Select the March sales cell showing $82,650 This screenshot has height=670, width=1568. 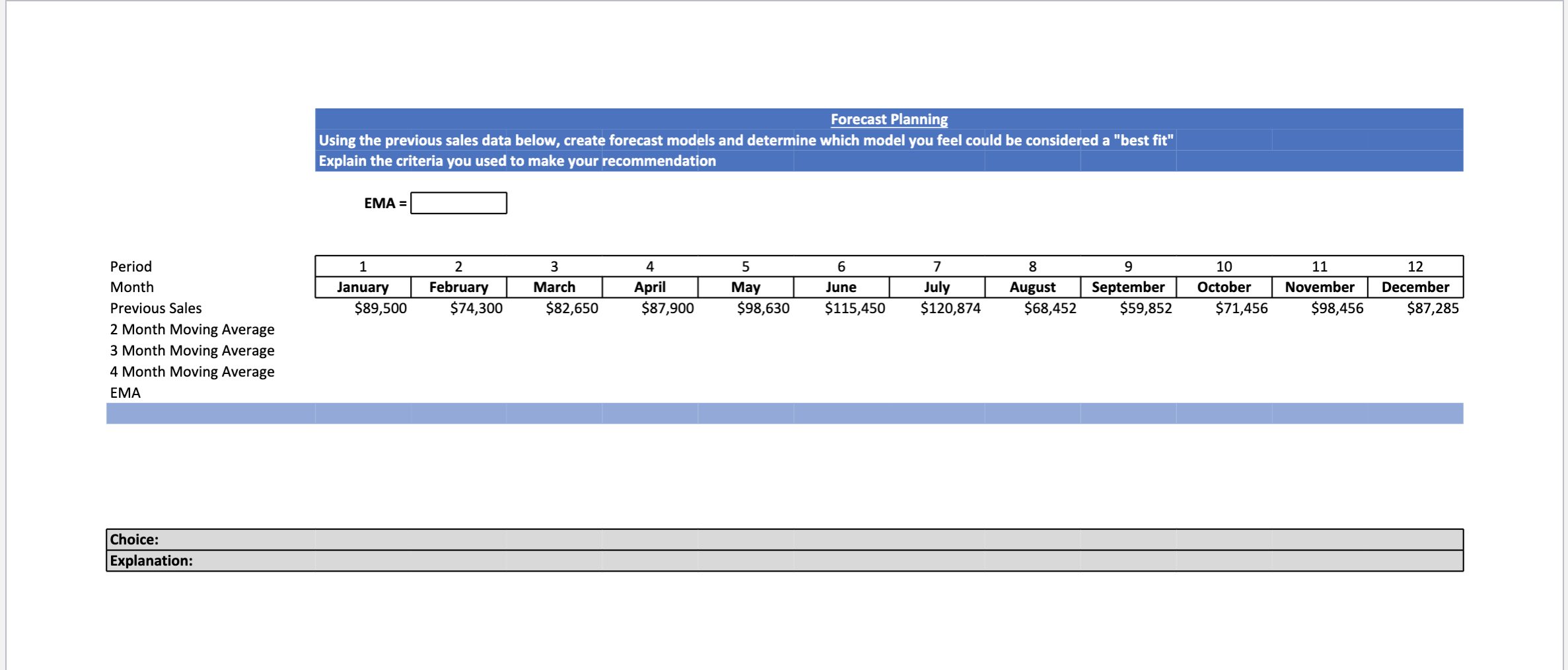pos(573,308)
